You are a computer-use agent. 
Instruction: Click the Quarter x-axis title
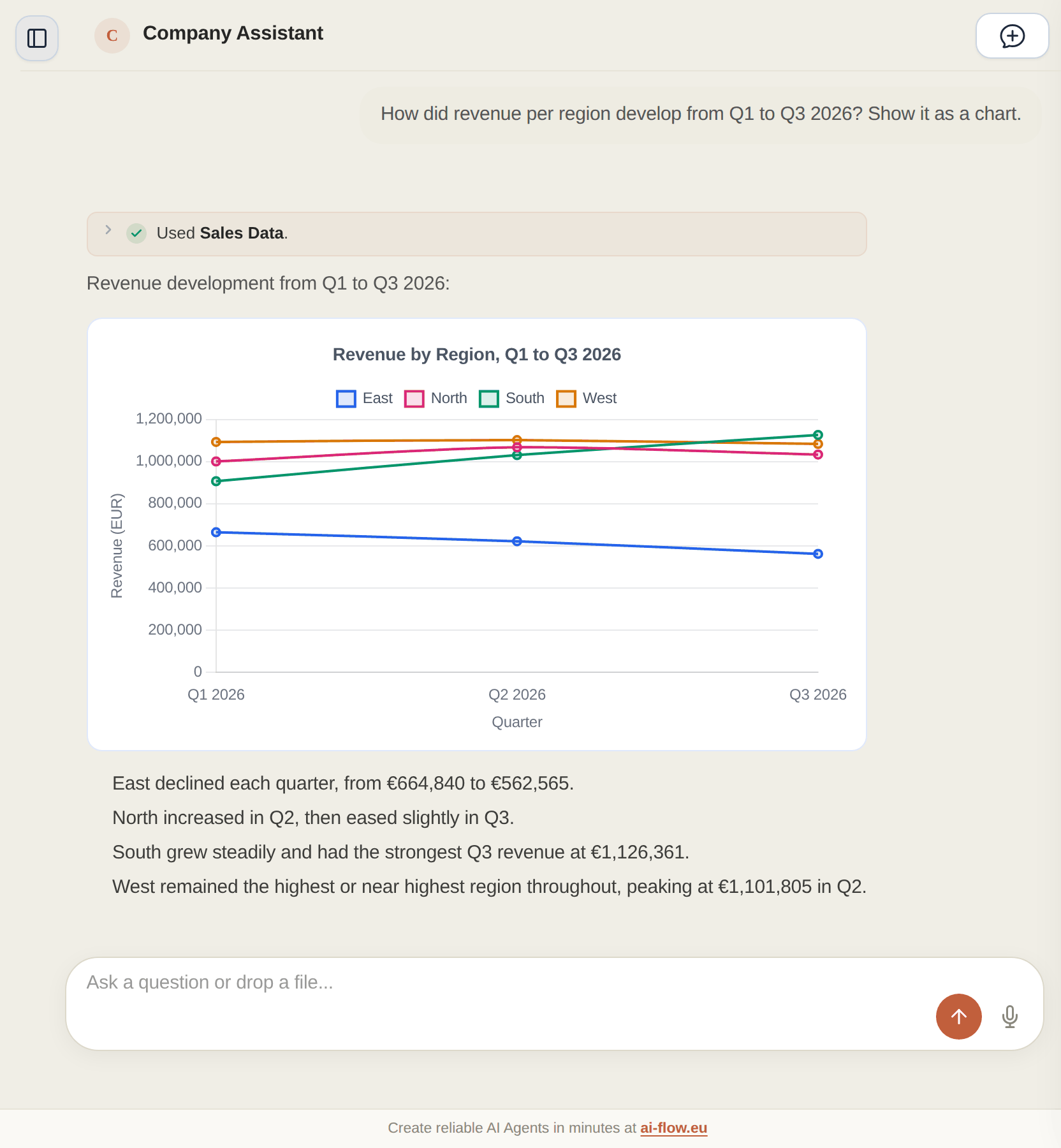tap(517, 723)
